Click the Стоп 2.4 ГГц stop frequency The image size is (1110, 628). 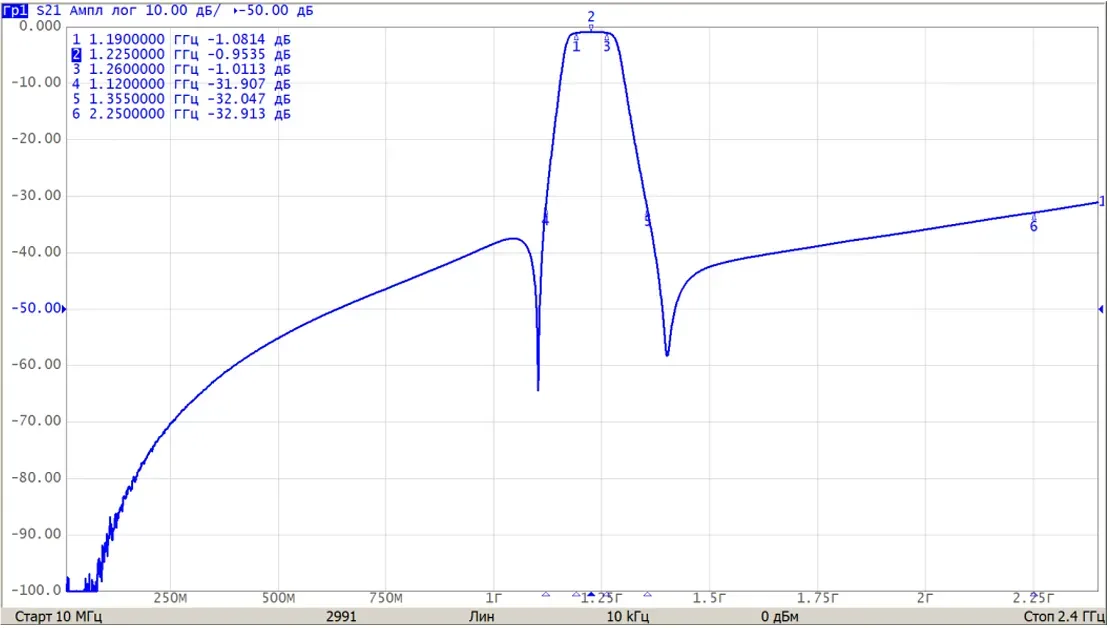tap(1064, 617)
